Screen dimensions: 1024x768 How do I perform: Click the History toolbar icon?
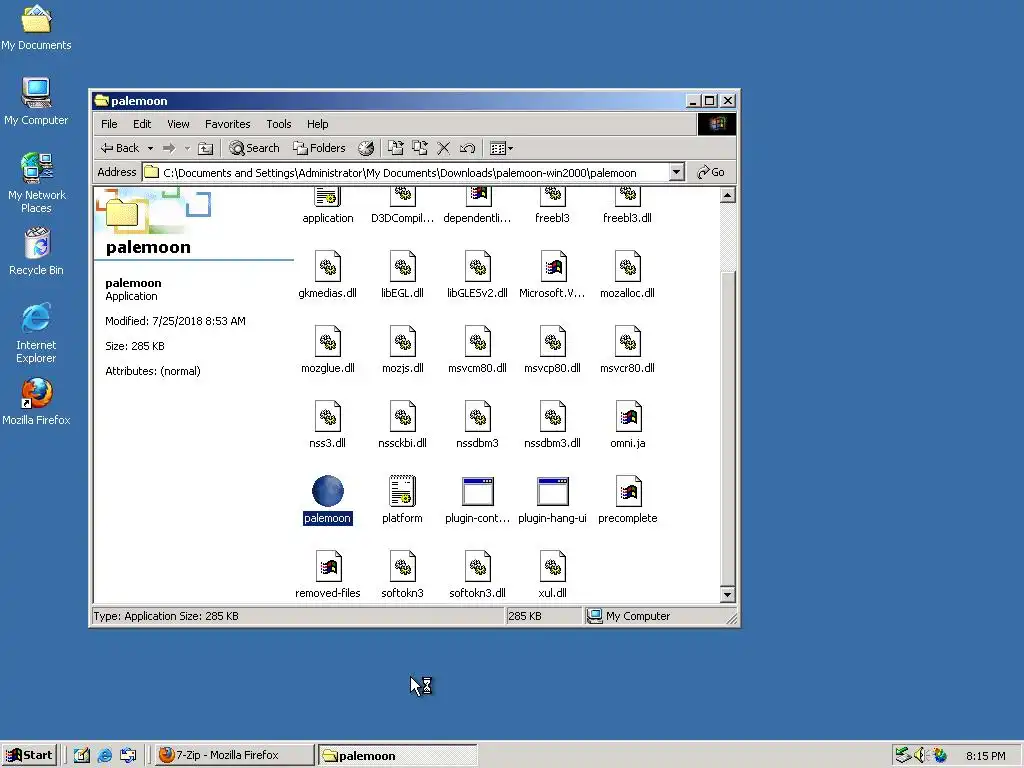click(366, 148)
